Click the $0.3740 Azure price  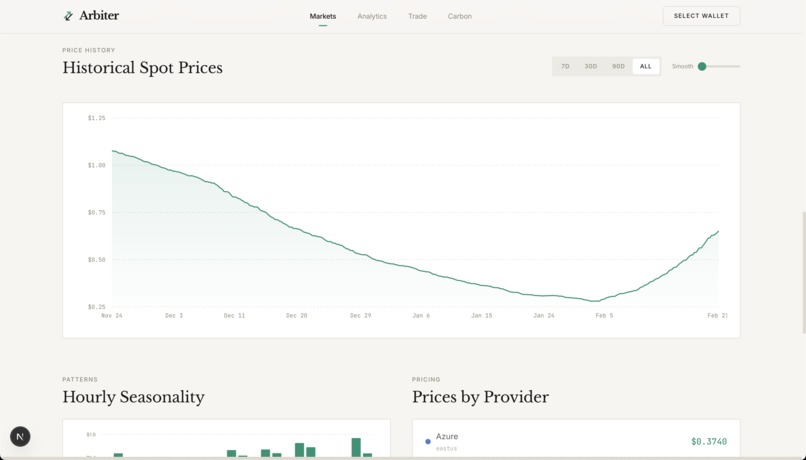tap(709, 441)
